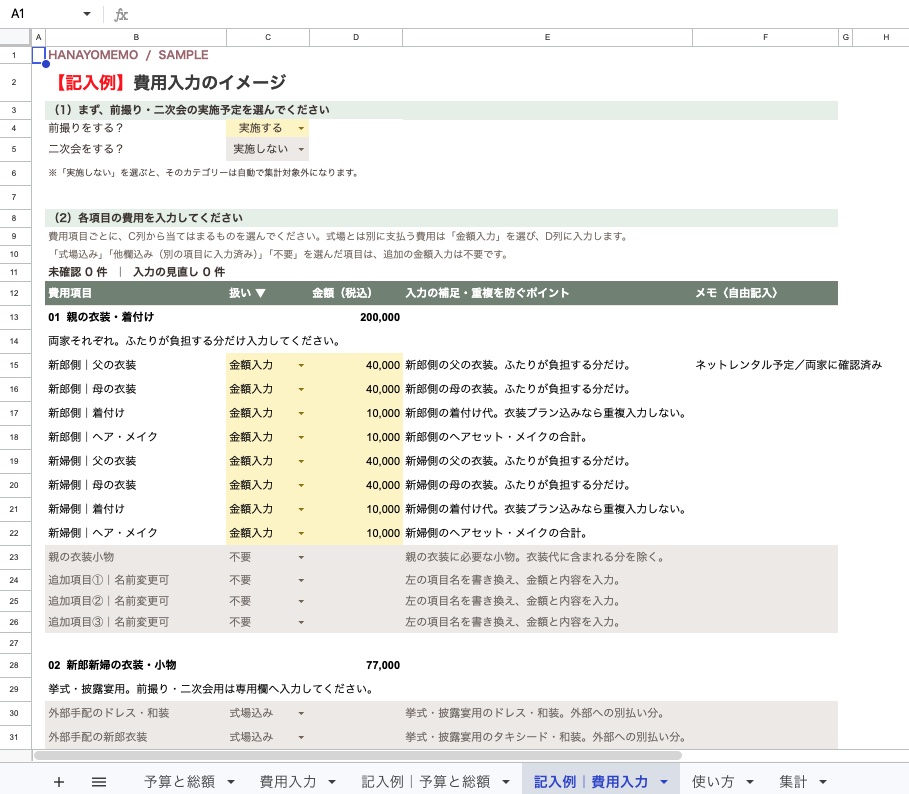Viewport: 909px width, 794px height.
Task: Switch to the 費用入力 sheet tab
Action: (288, 782)
